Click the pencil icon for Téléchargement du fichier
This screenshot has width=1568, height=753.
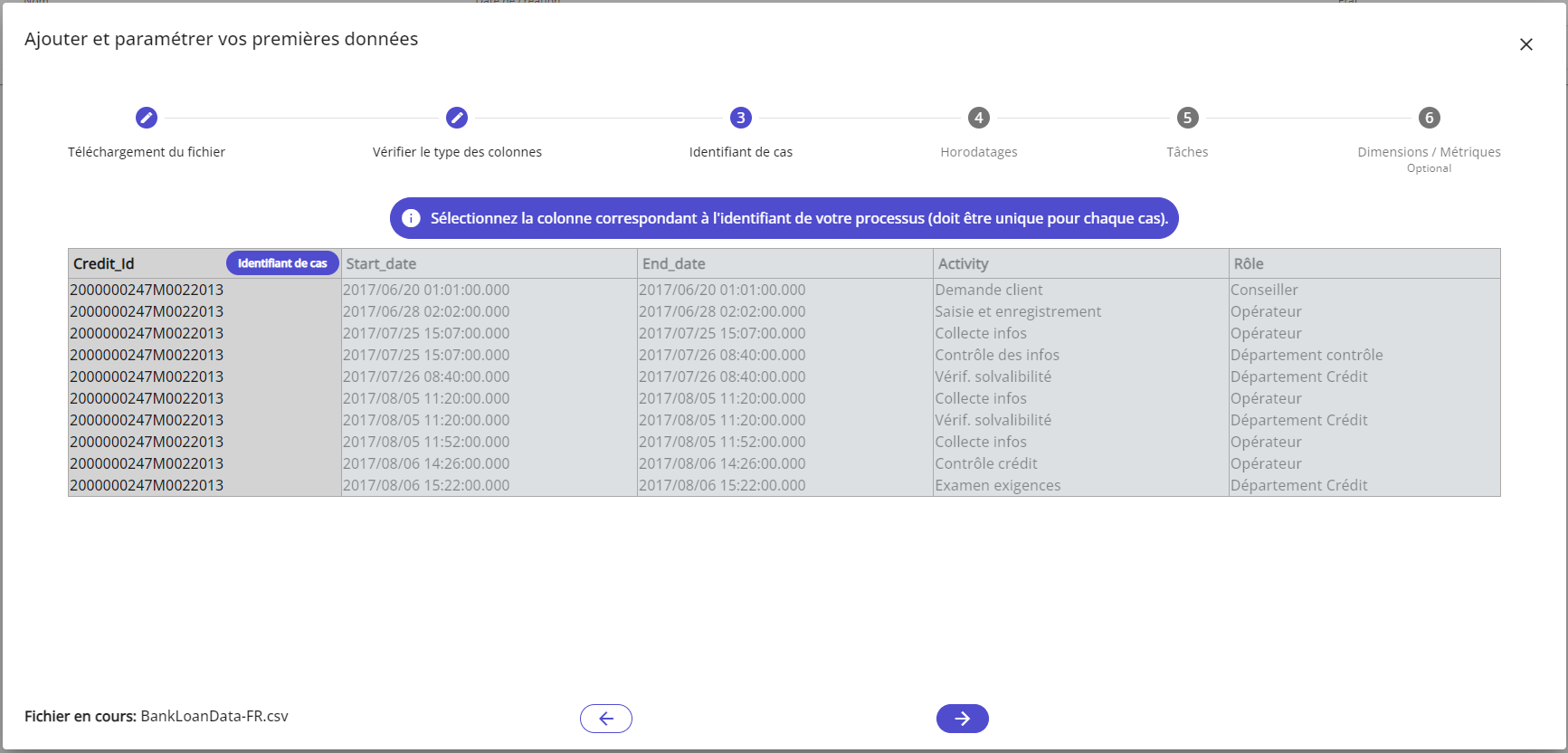(147, 118)
